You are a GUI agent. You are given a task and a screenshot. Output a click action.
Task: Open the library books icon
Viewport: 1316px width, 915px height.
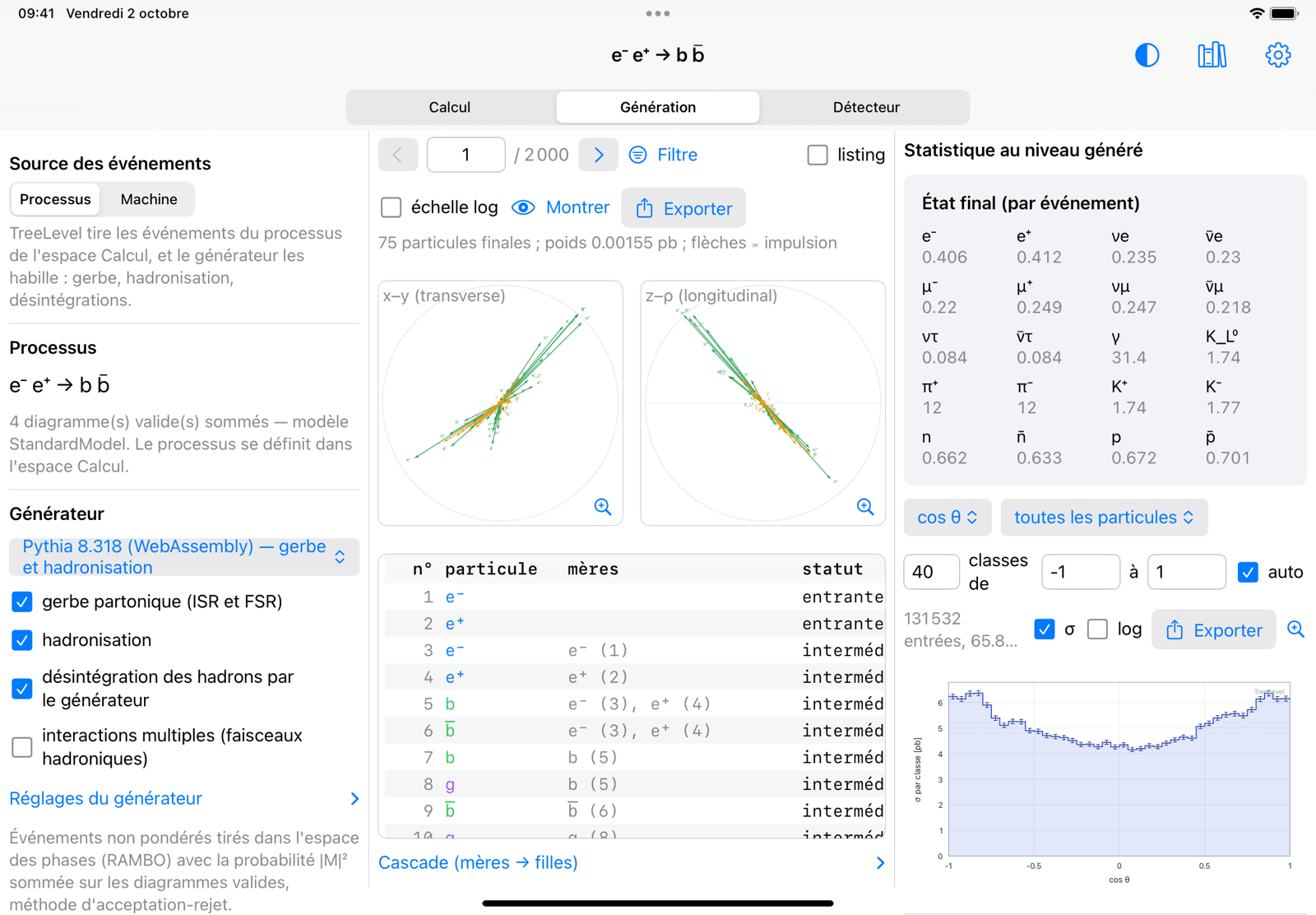[1212, 55]
